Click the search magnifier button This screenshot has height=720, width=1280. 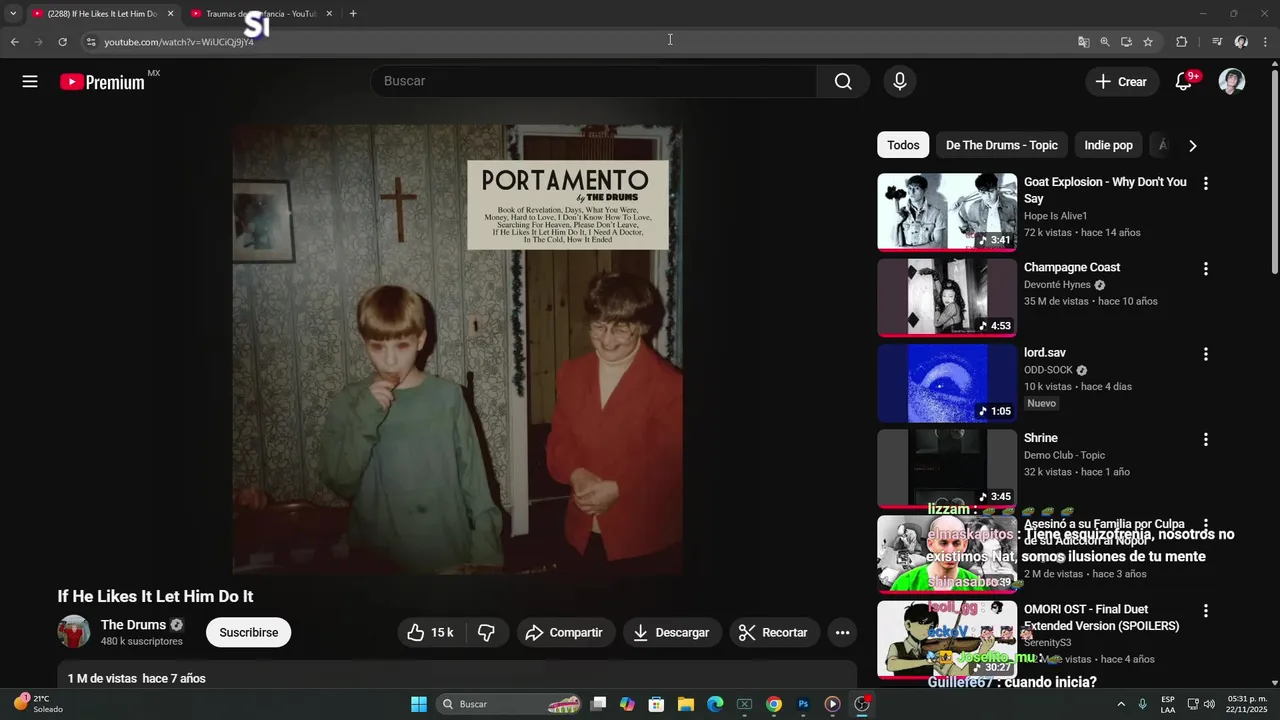(843, 82)
